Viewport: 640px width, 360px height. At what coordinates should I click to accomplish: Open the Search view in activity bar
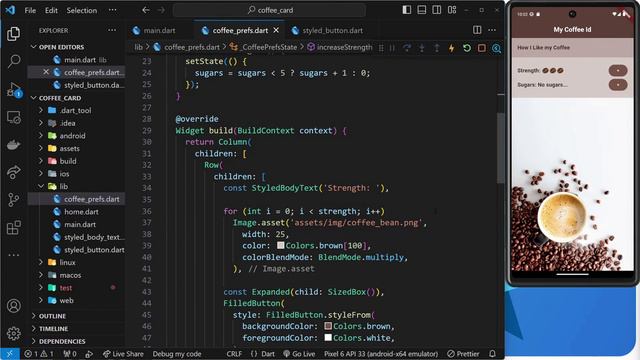point(13,61)
